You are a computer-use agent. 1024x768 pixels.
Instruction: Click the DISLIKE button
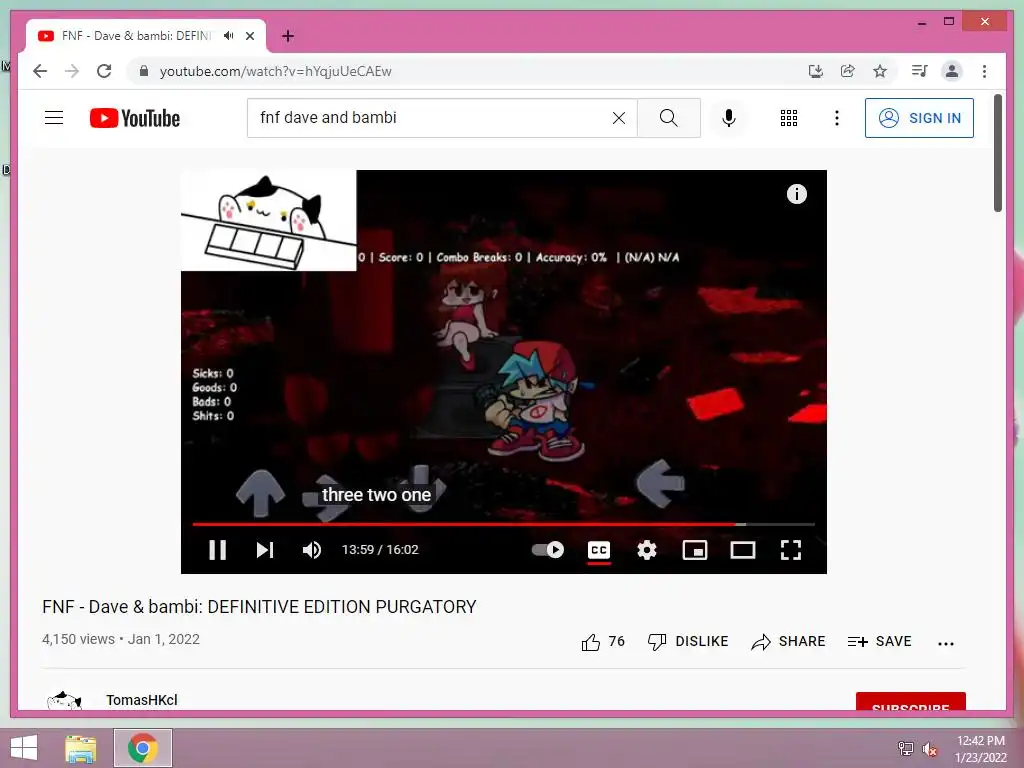688,642
